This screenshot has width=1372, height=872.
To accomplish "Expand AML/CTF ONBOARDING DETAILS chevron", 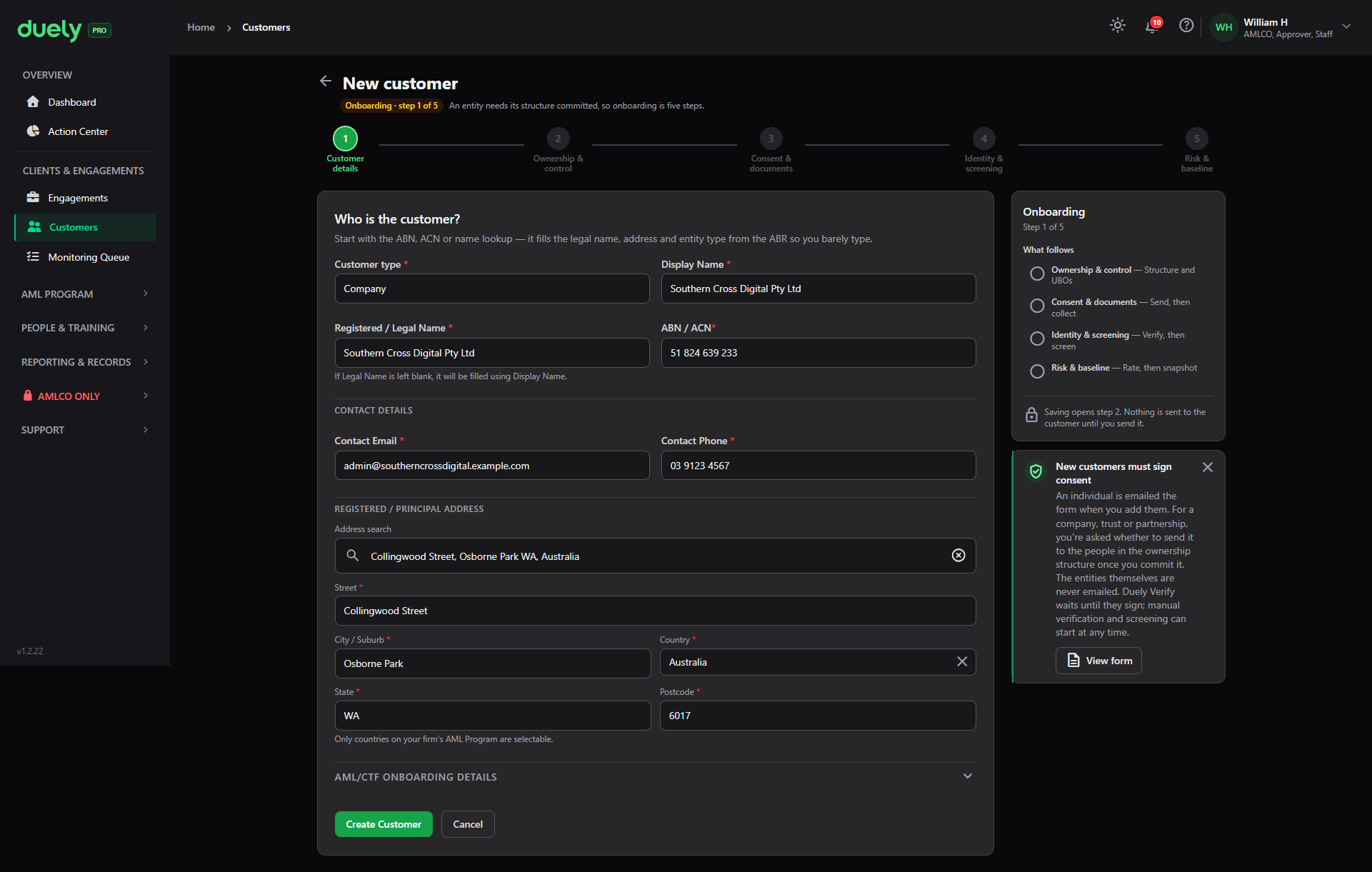I will 968,776.
